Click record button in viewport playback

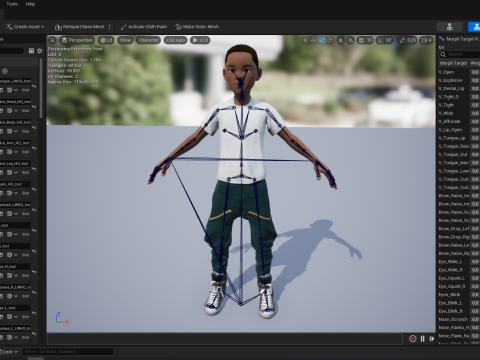[x=413, y=339]
